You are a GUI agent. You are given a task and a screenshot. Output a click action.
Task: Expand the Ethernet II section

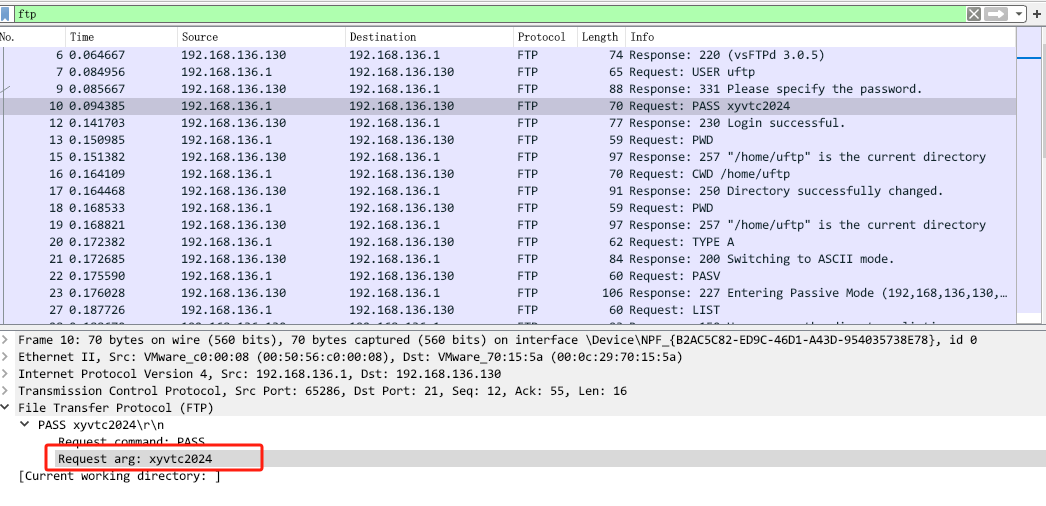pyautogui.click(x=6, y=357)
